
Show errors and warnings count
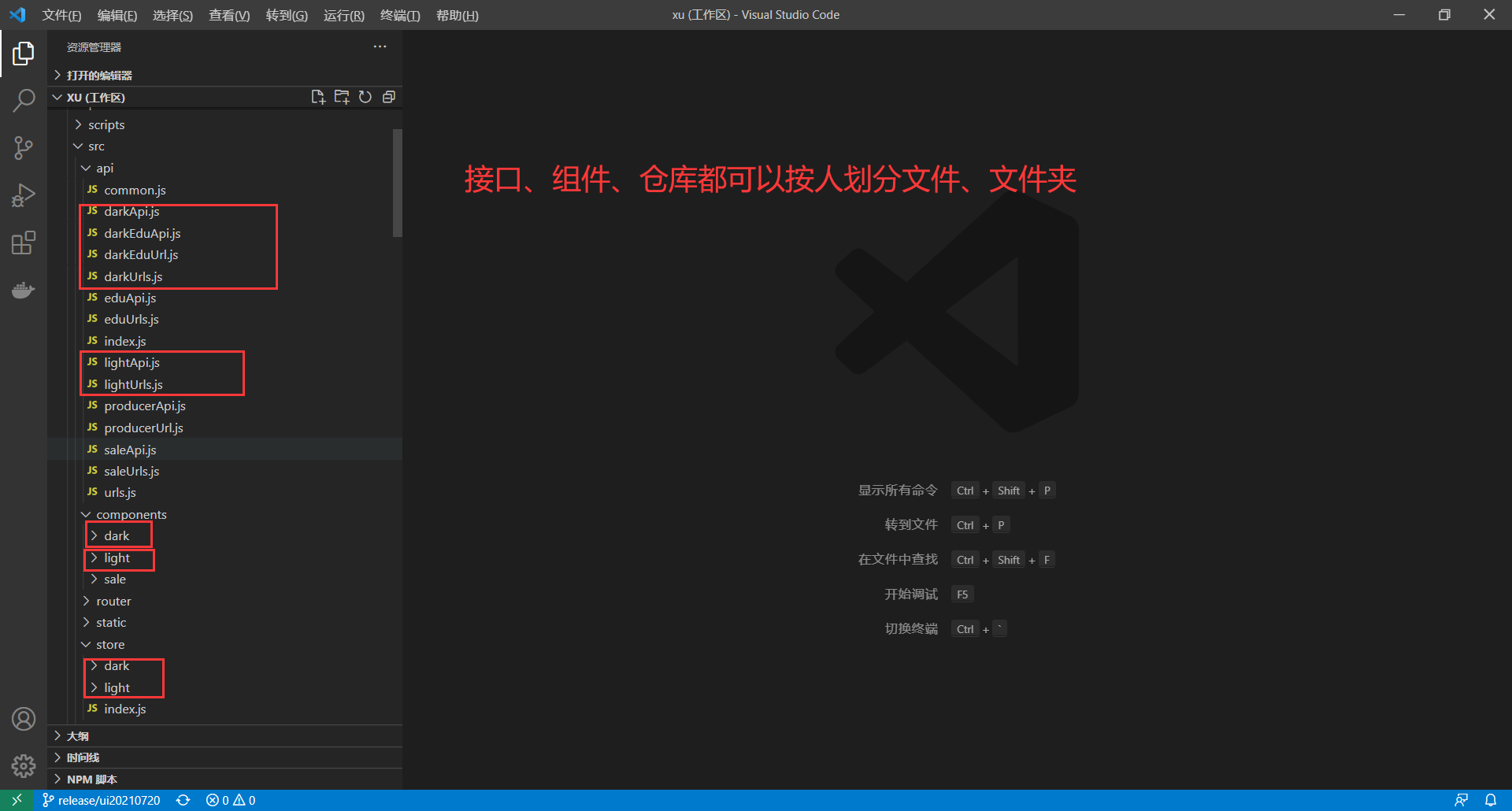231,800
